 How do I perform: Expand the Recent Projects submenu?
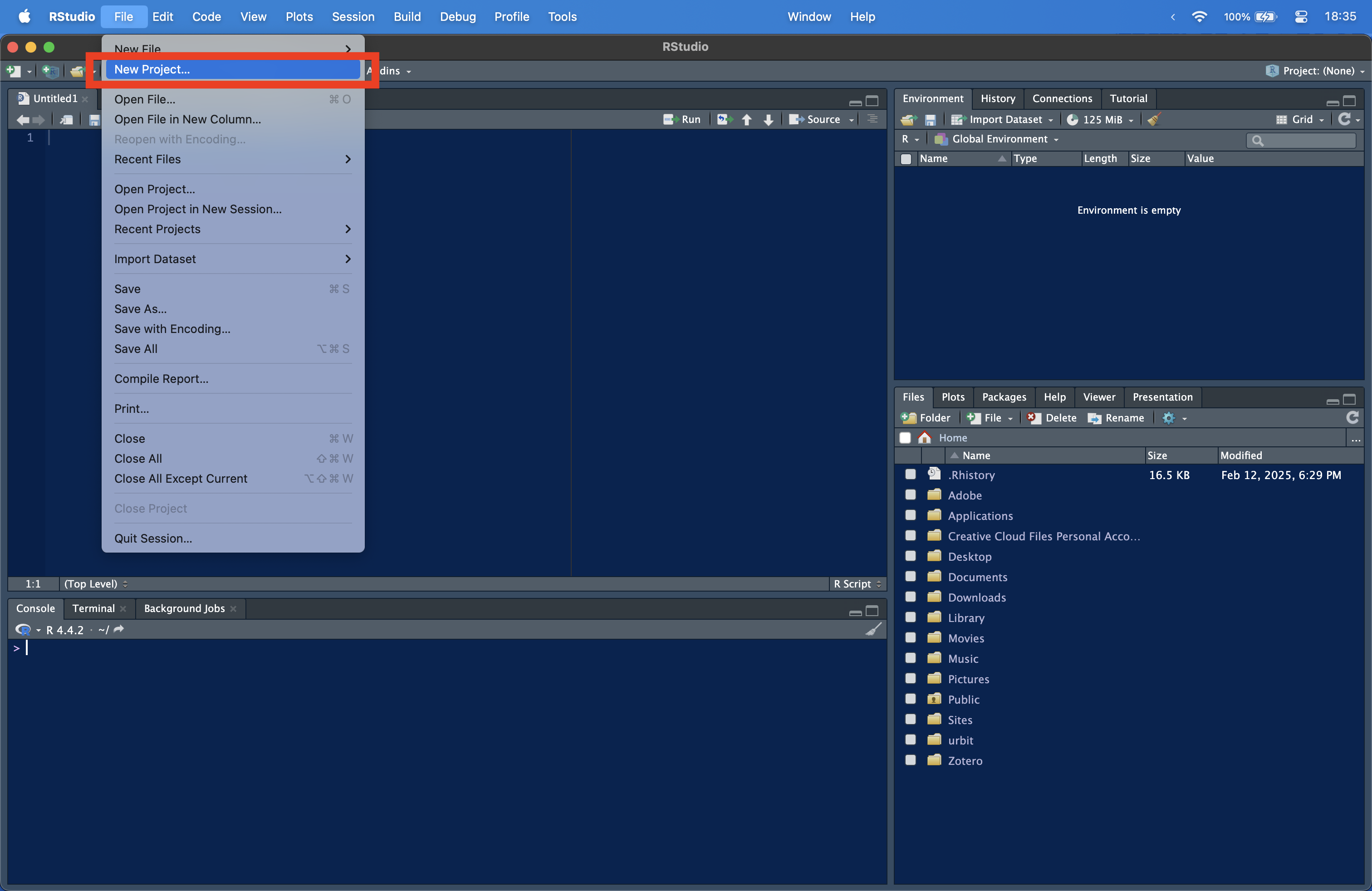point(233,229)
